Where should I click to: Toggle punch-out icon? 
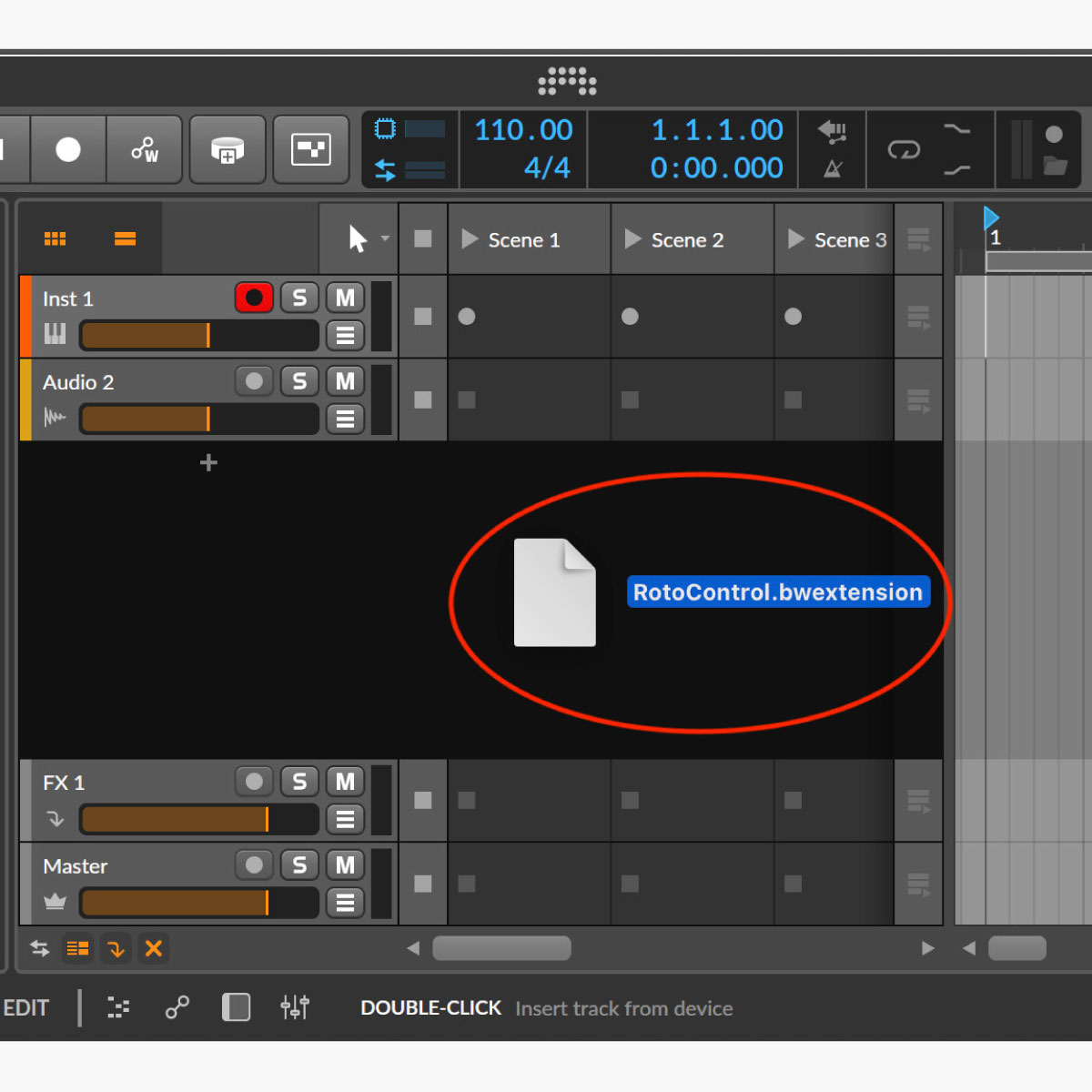(x=957, y=169)
